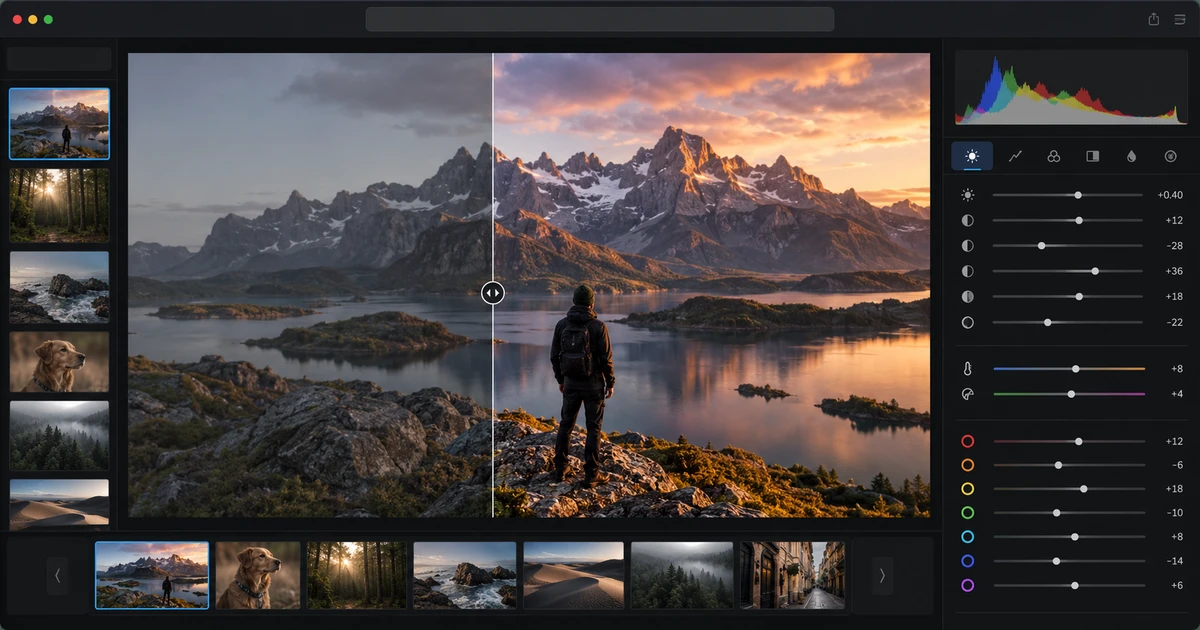The image size is (1200, 630).
Task: Click the address bar field in the title bar
Action: [600, 19]
